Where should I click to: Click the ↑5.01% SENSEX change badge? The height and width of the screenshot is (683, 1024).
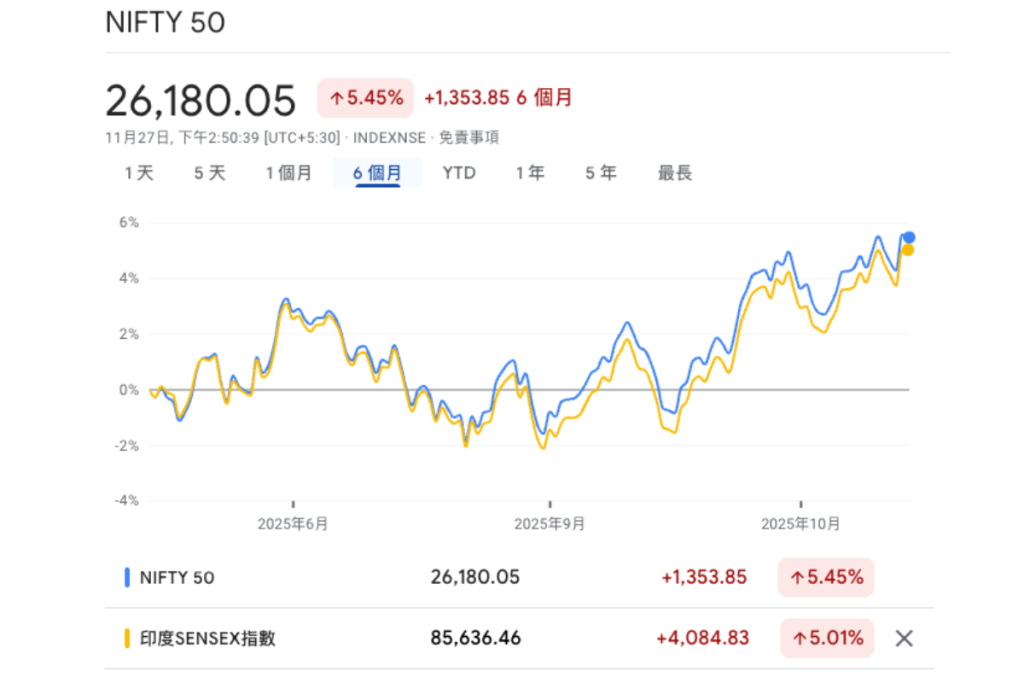827,638
